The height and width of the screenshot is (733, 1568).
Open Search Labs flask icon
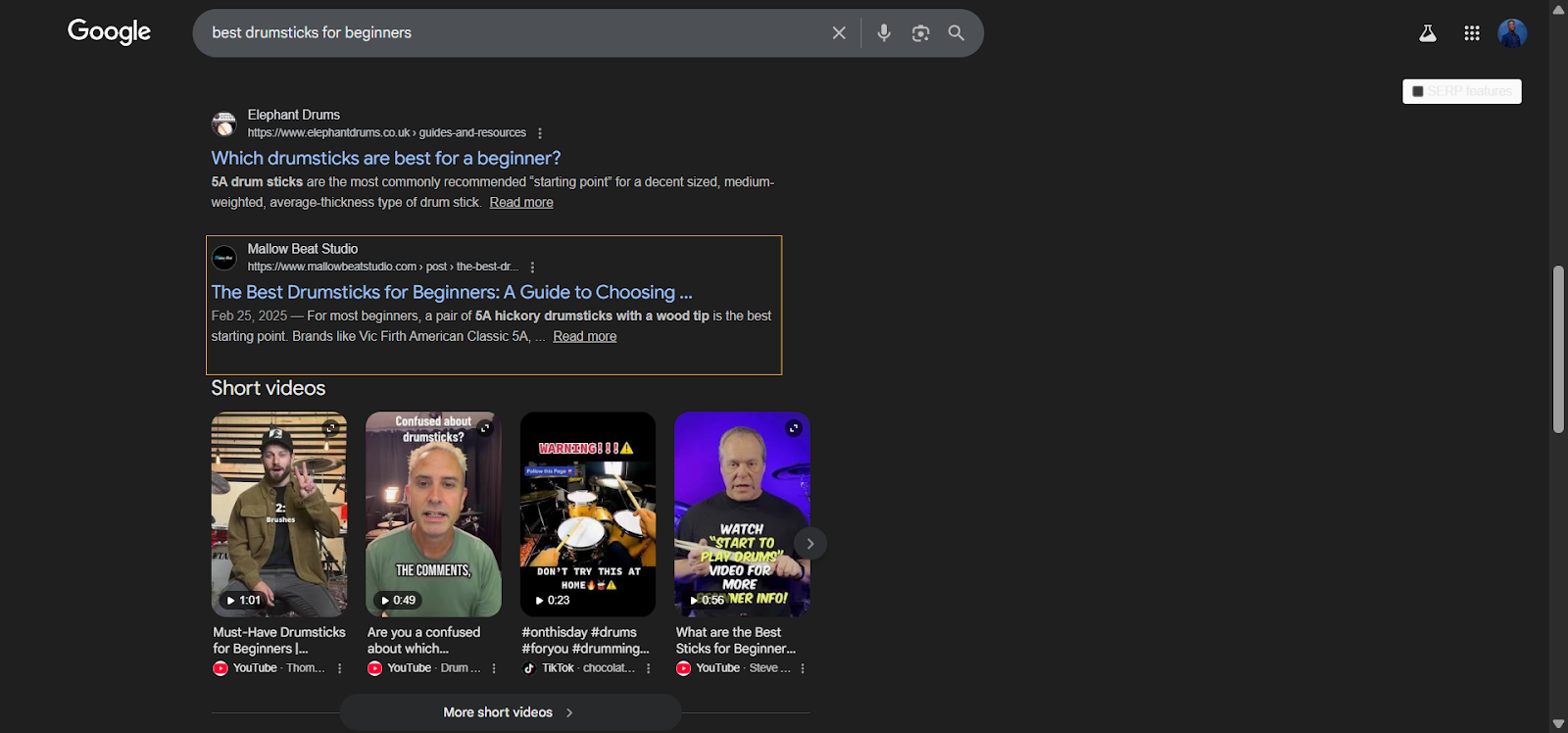click(x=1428, y=33)
